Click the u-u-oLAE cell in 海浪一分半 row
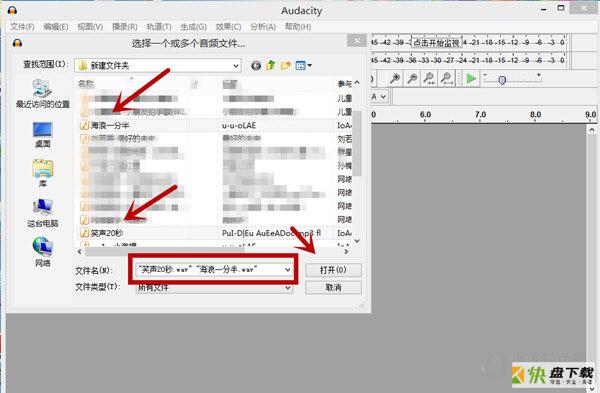This screenshot has width=600, height=393. point(239,126)
